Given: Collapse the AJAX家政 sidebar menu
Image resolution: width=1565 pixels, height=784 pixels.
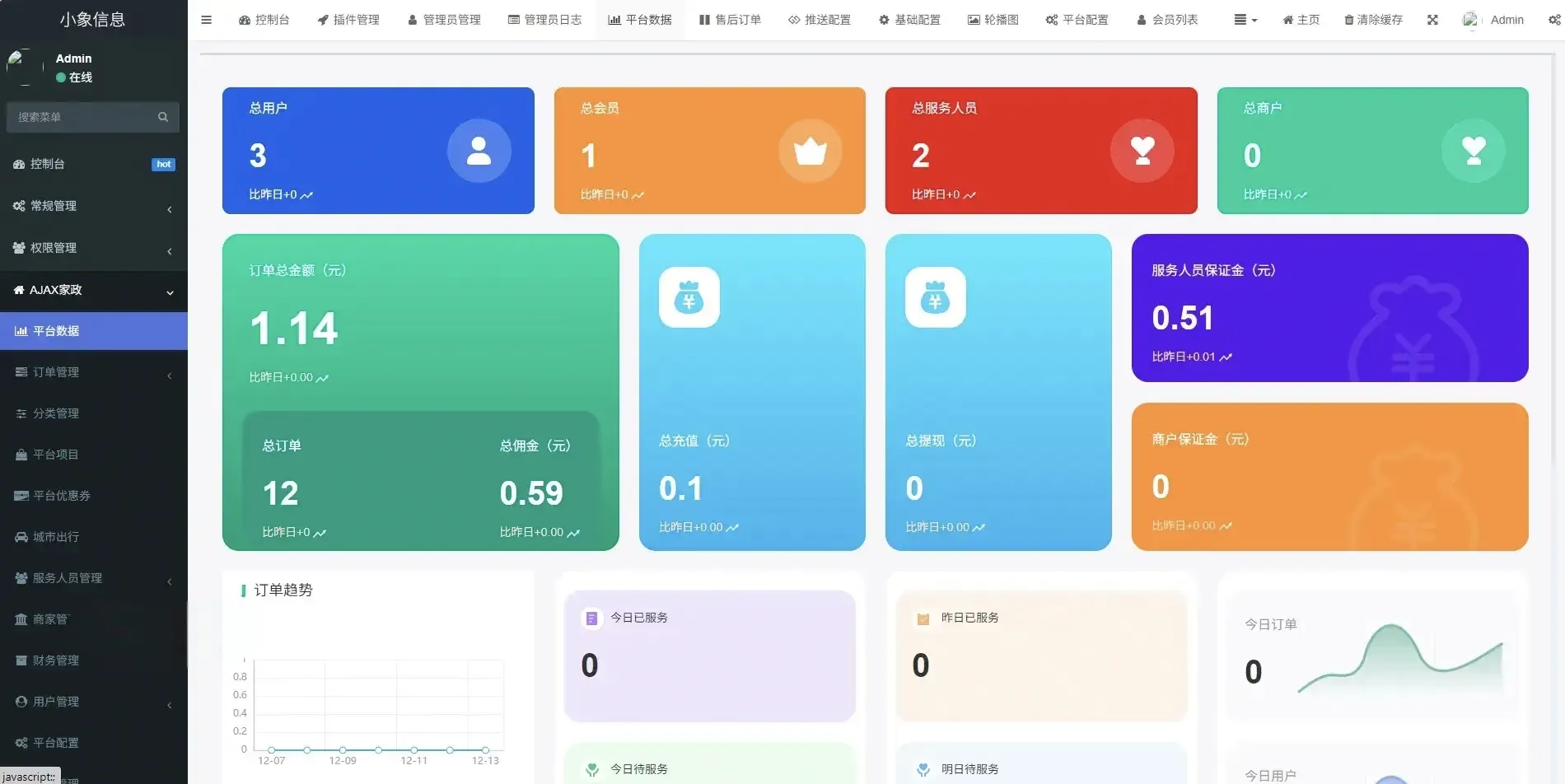Looking at the screenshot, I should click(x=94, y=290).
